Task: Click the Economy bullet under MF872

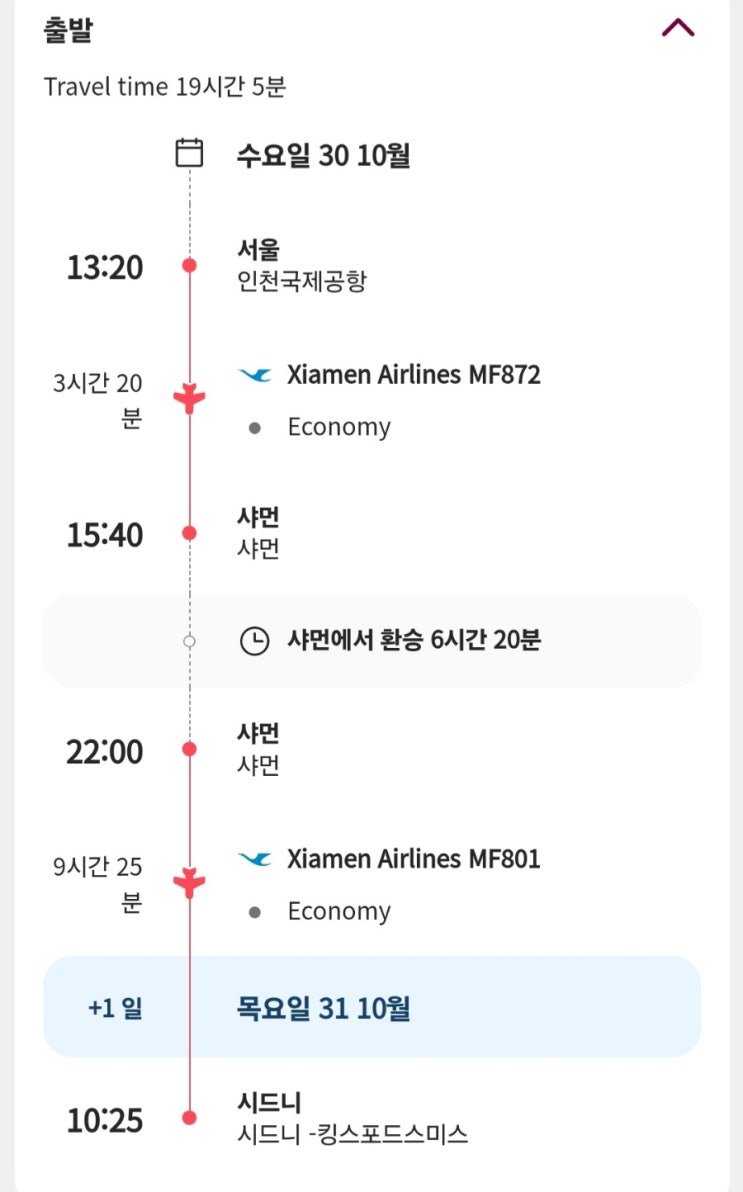Action: point(255,428)
